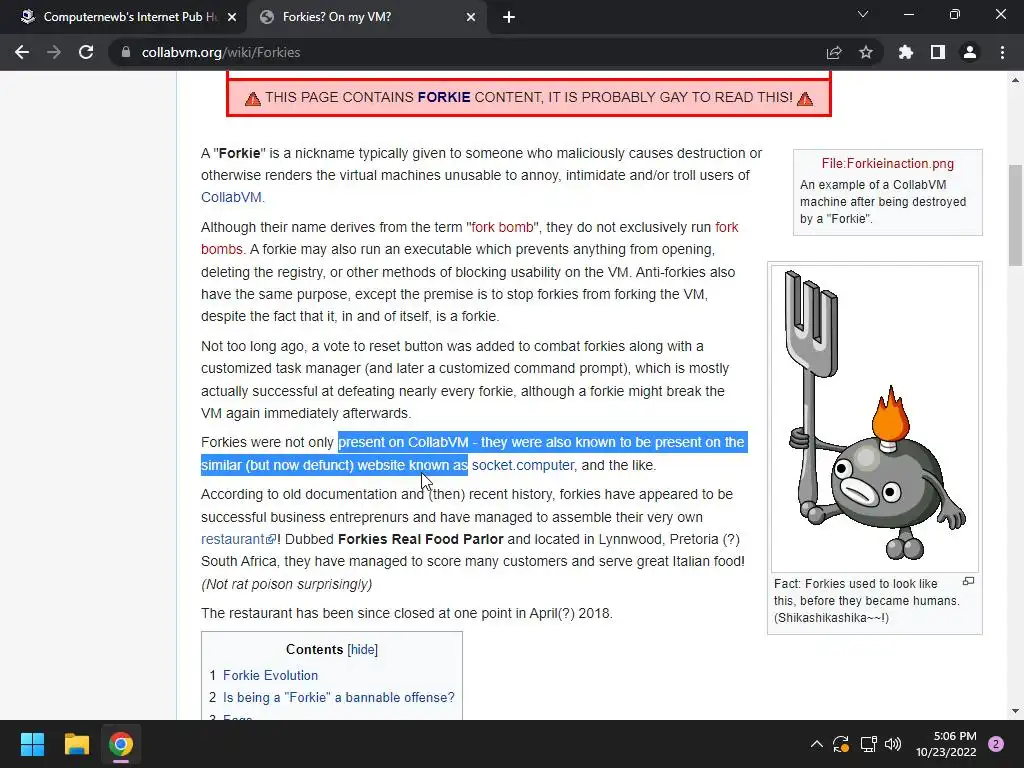1024x768 pixels.
Task: Open network settings from the tray
Action: click(x=868, y=744)
